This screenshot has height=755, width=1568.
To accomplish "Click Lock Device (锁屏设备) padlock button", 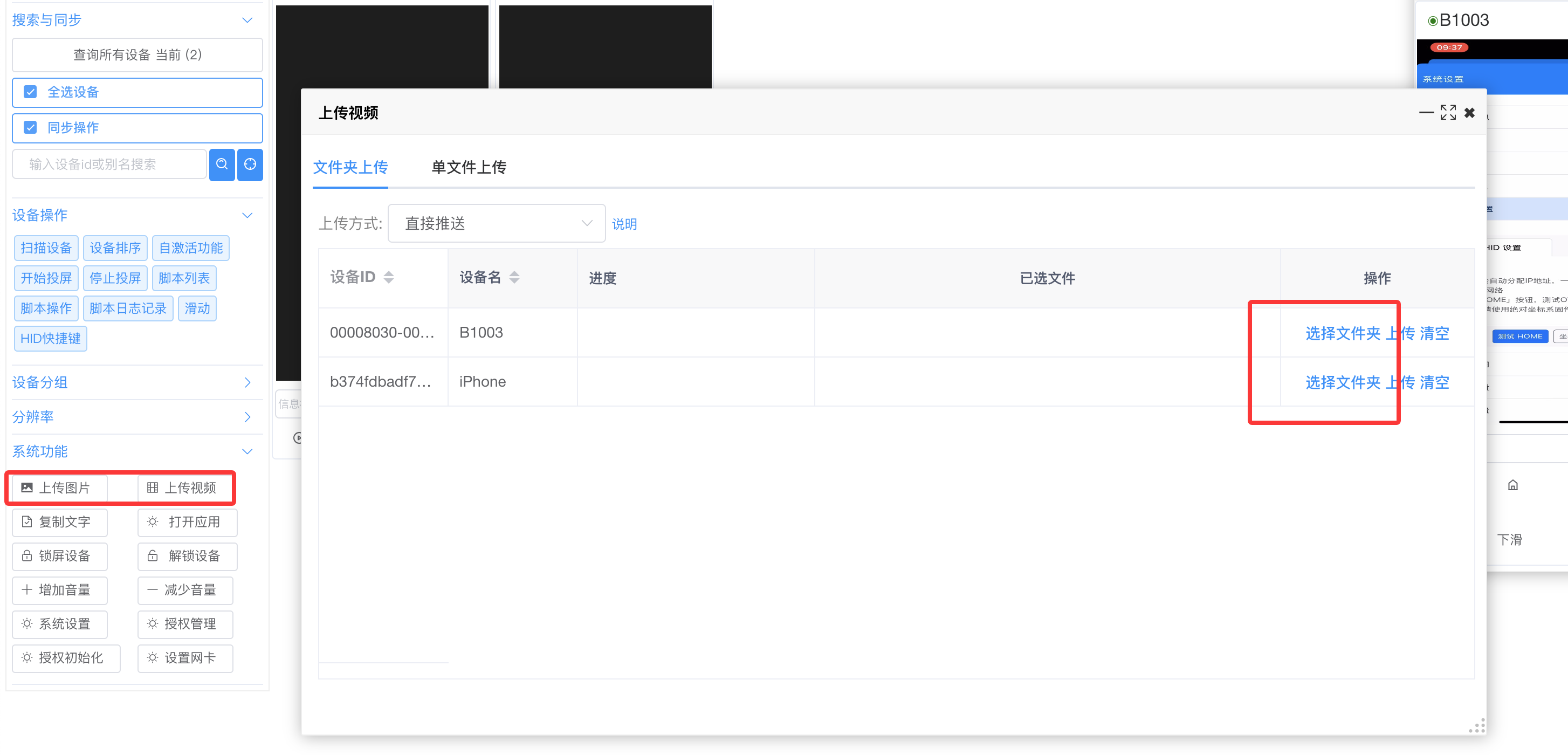I will (59, 555).
